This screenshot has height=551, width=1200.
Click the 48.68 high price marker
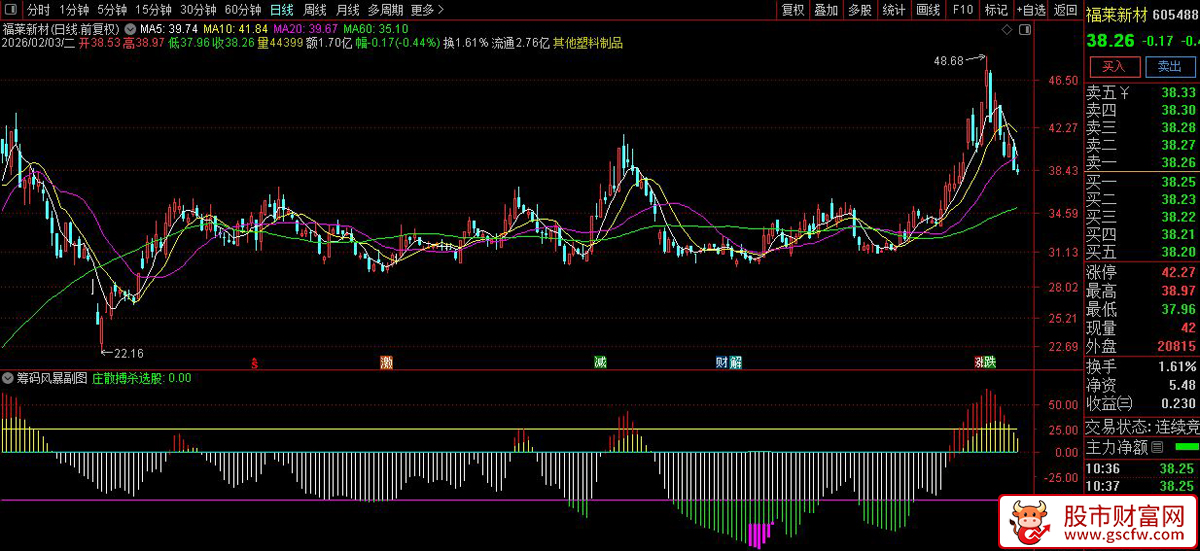(x=948, y=61)
